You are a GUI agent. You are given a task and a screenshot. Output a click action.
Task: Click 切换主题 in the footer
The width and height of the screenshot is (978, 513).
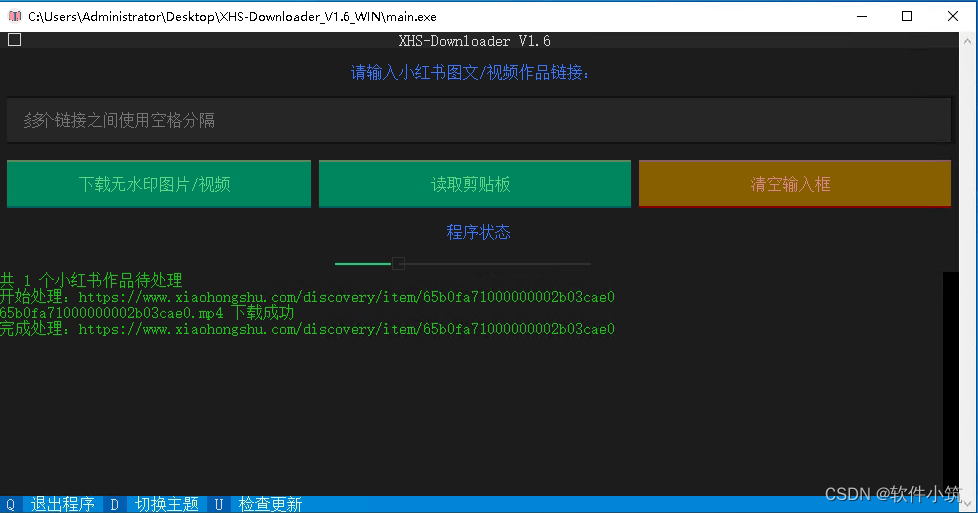167,504
